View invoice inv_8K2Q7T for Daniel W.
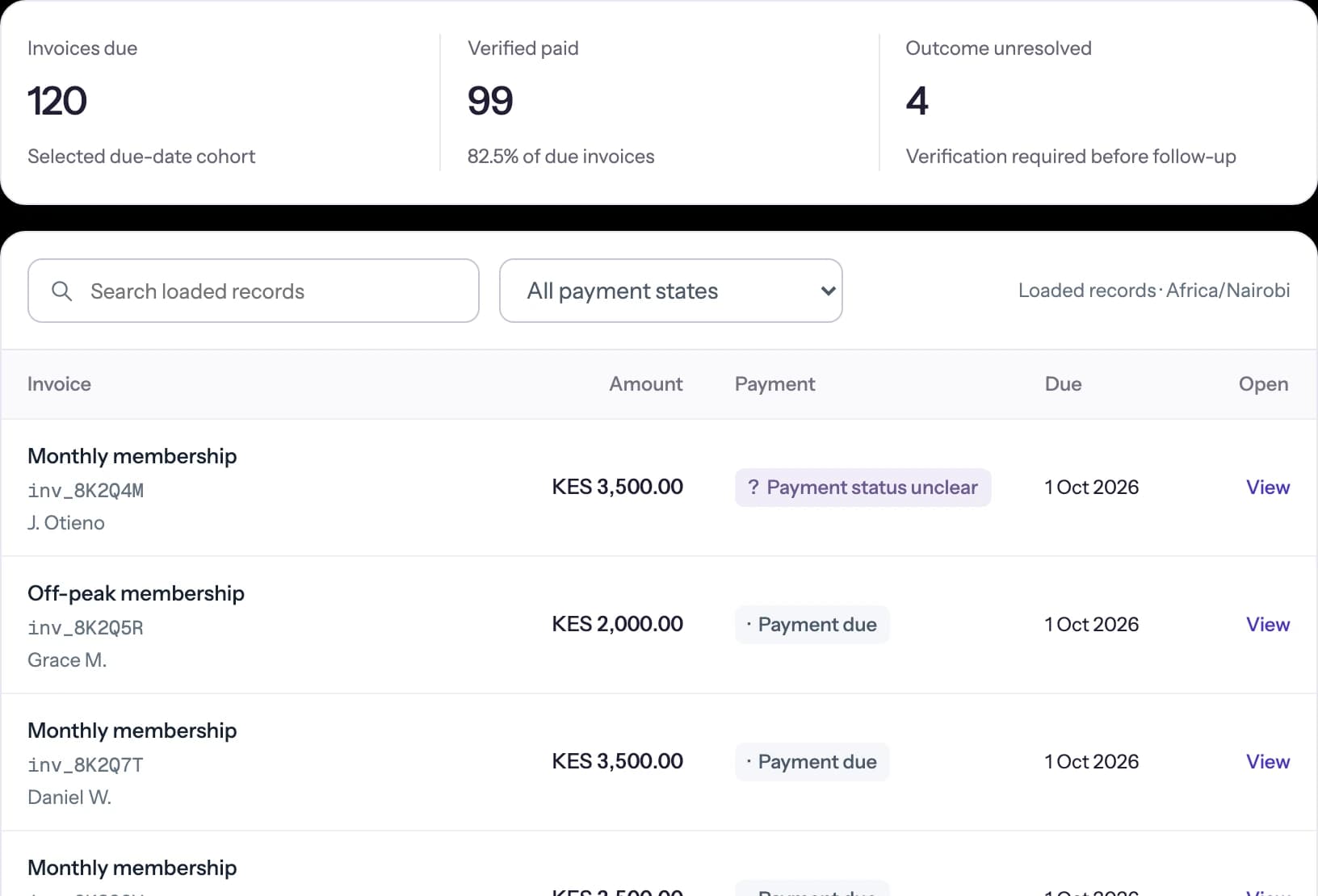The width and height of the screenshot is (1318, 896). coord(1268,762)
